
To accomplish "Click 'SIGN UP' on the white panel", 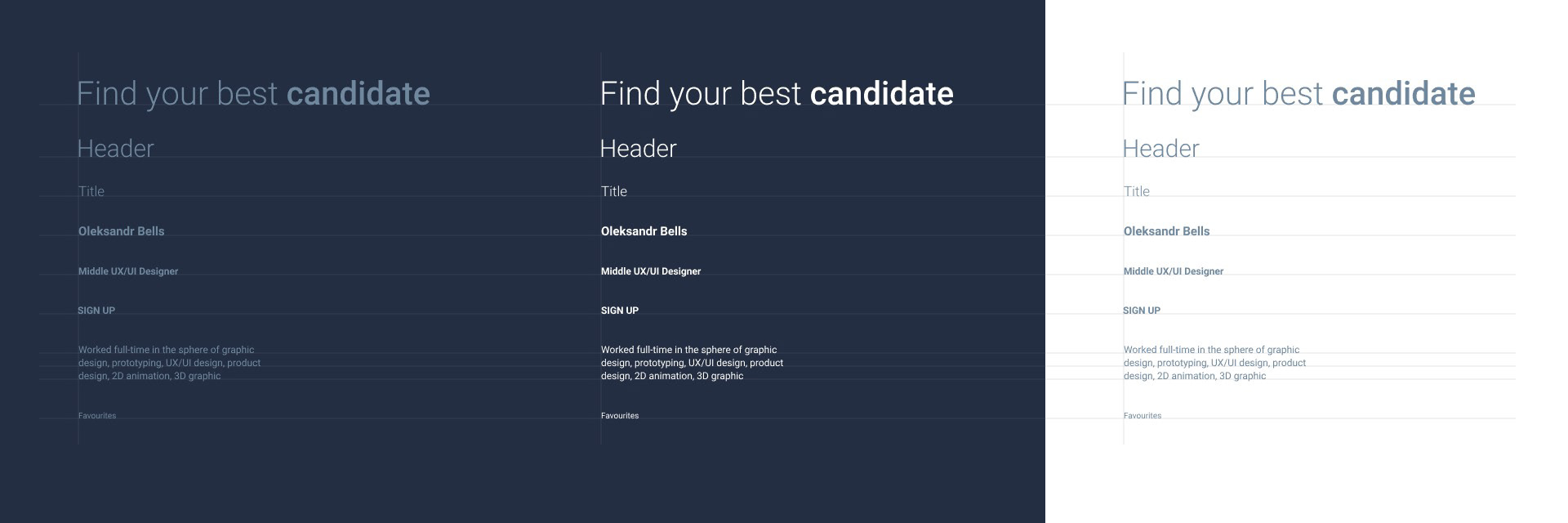I will [1142, 311].
